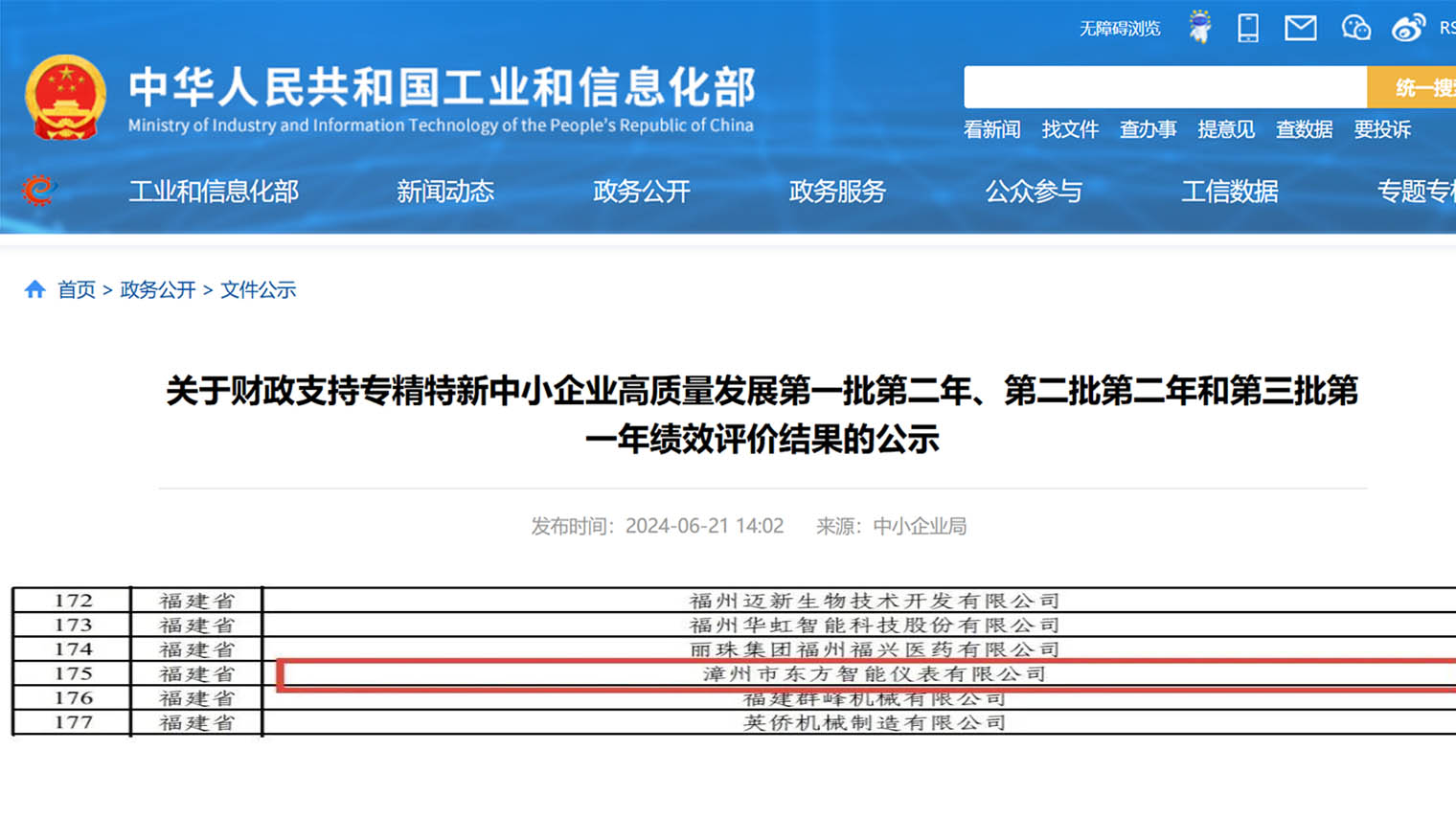Click 丽珠集团福州福兴医药有限公司

coord(875,649)
